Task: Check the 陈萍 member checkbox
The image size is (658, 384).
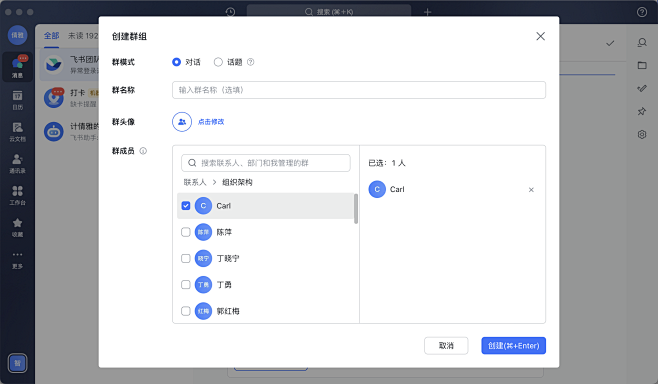Action: 185,232
